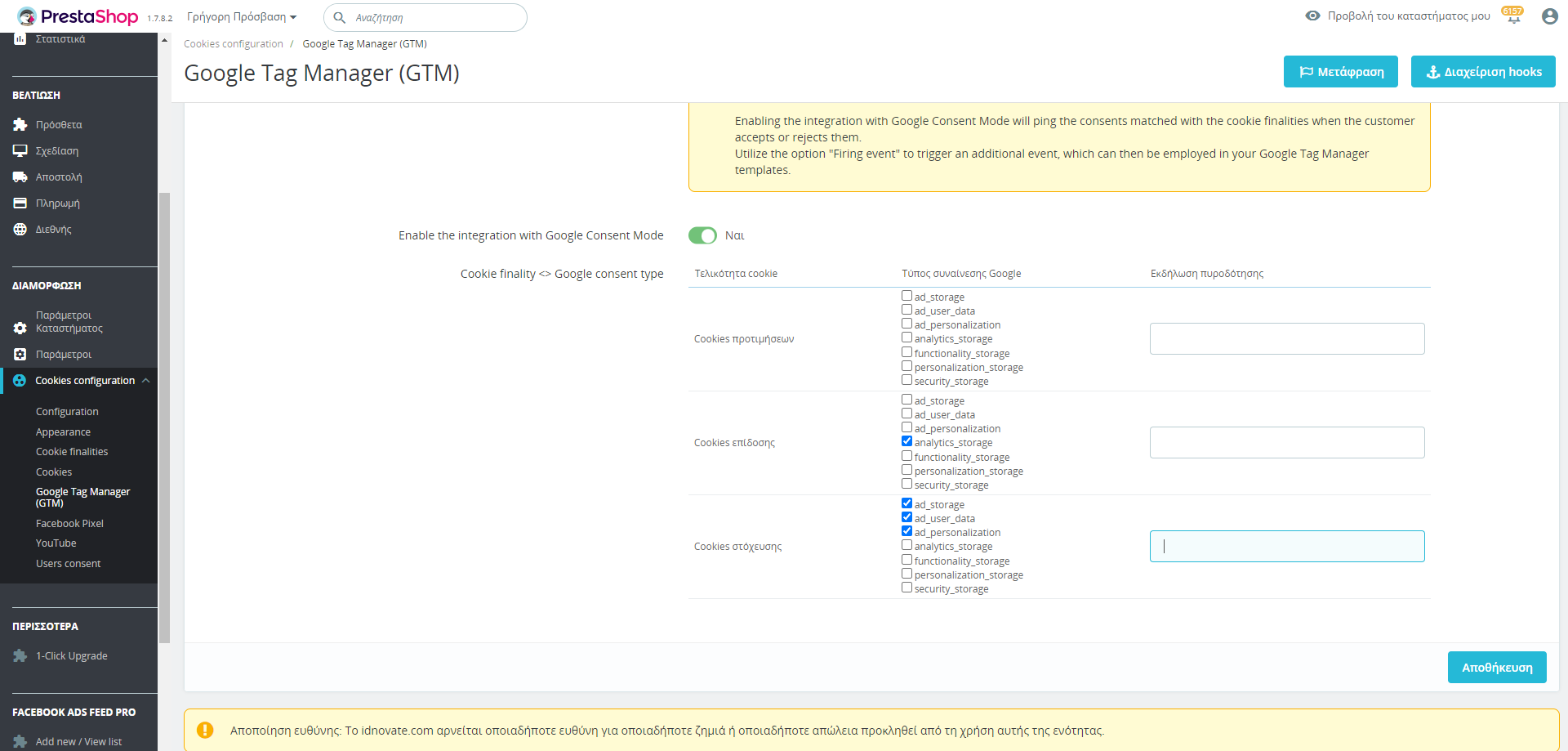Click the Παράμετροι Καταστήματος gear icon

click(x=20, y=328)
